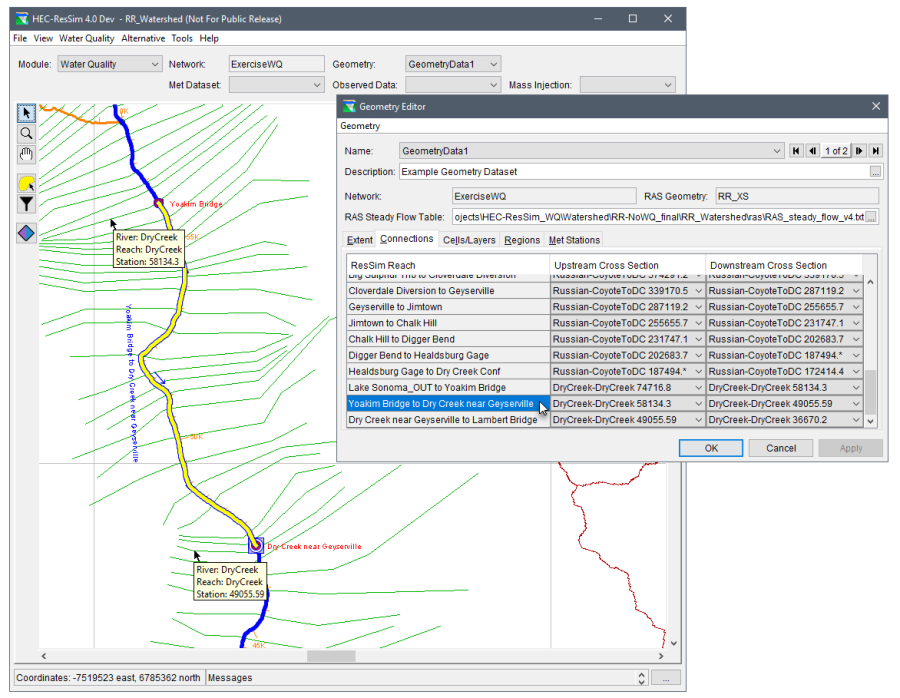Click the Geometry Editor window icon
This screenshot has width=900, height=698.
point(349,106)
